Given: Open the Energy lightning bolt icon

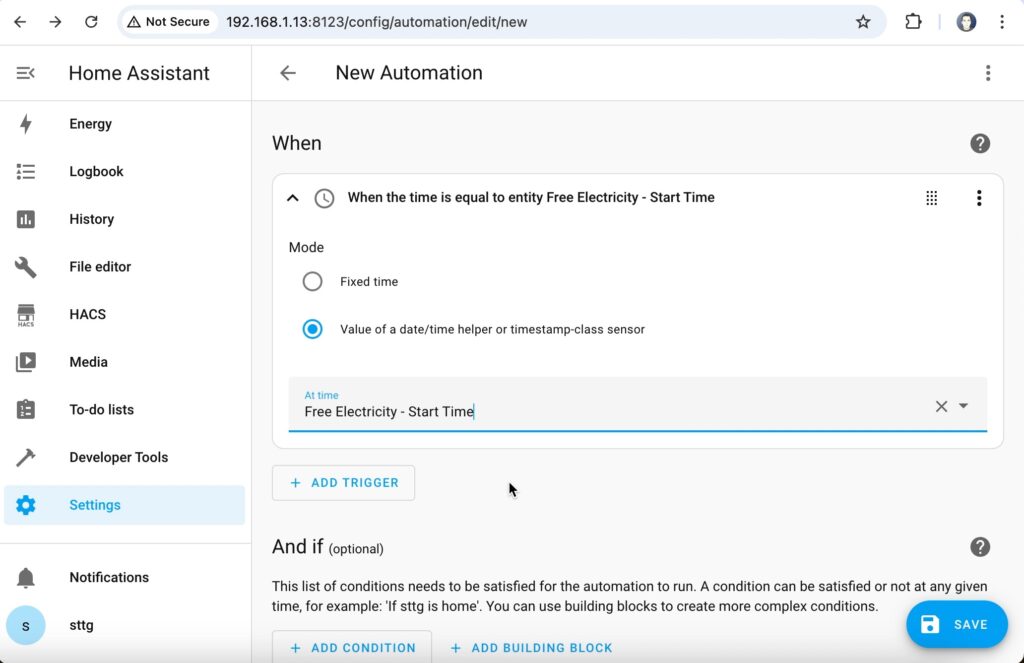Looking at the screenshot, I should click(x=25, y=124).
